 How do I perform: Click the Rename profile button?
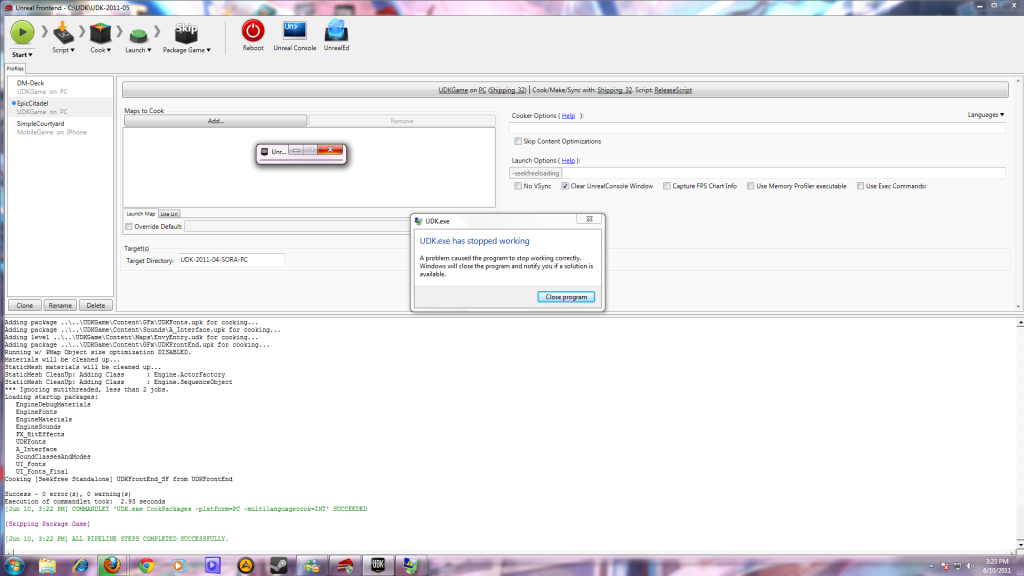[60, 306]
